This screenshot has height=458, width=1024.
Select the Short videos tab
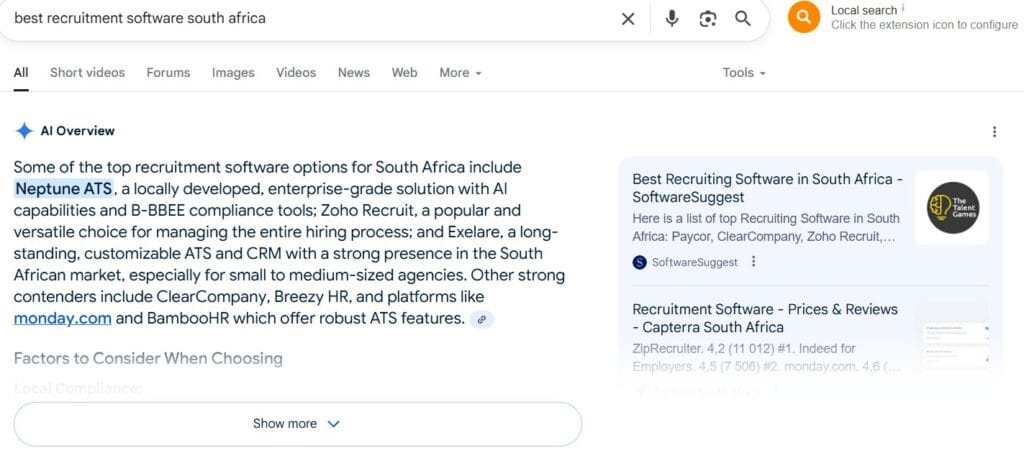(88, 73)
